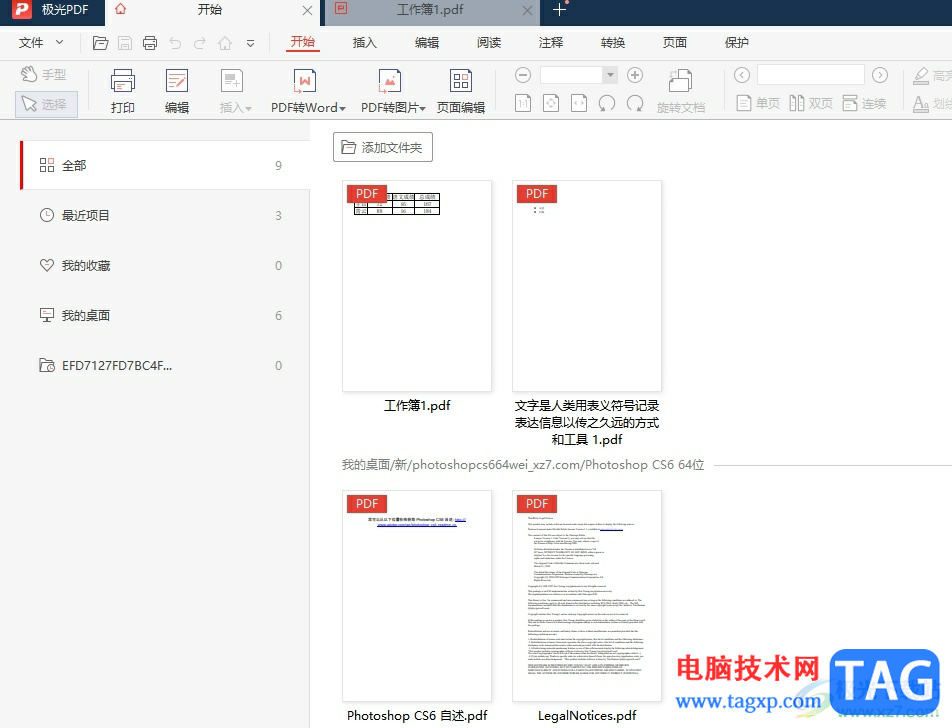Switch to the 页面 ribbon tab

[674, 43]
